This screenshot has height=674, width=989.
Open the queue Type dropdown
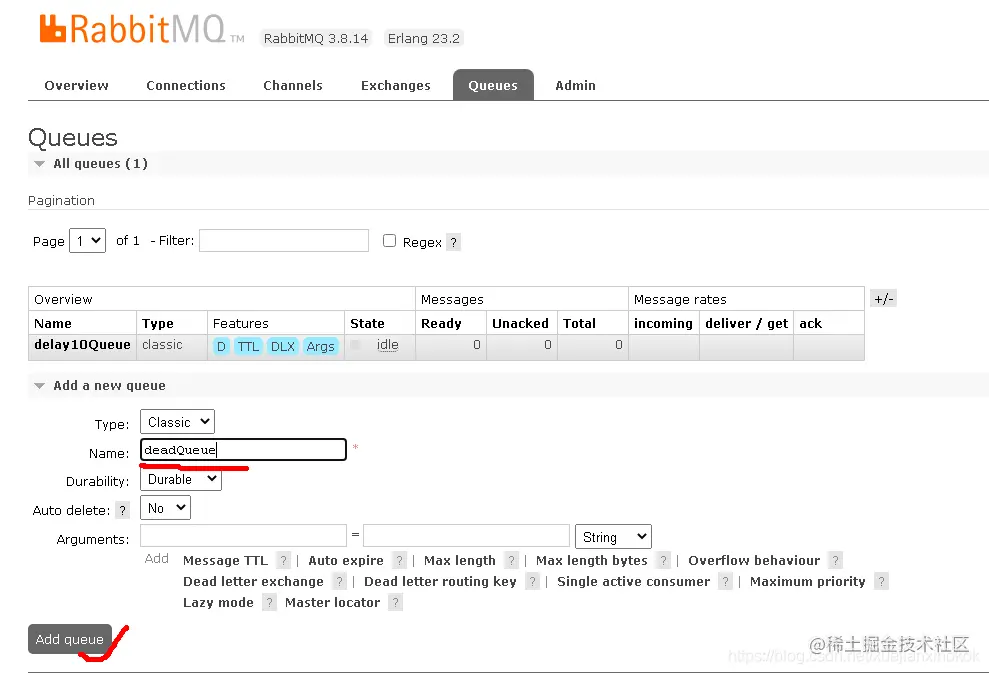pos(177,422)
